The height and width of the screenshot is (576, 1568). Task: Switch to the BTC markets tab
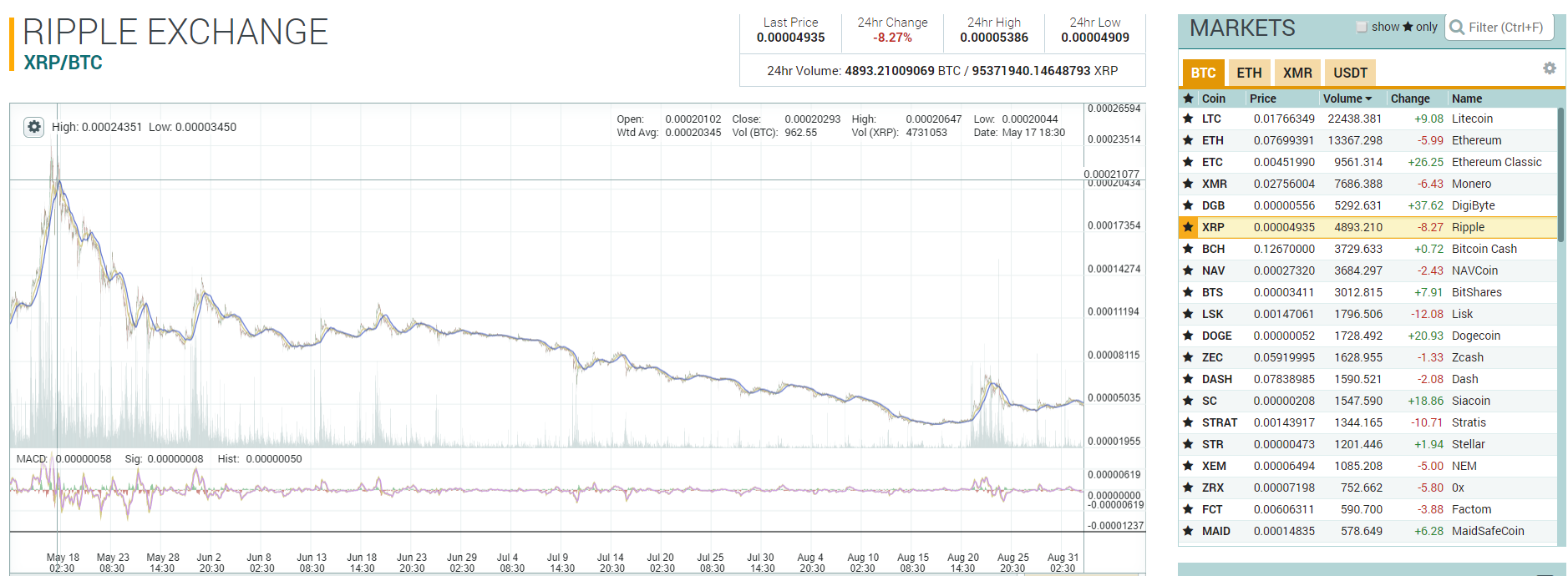click(x=1203, y=73)
